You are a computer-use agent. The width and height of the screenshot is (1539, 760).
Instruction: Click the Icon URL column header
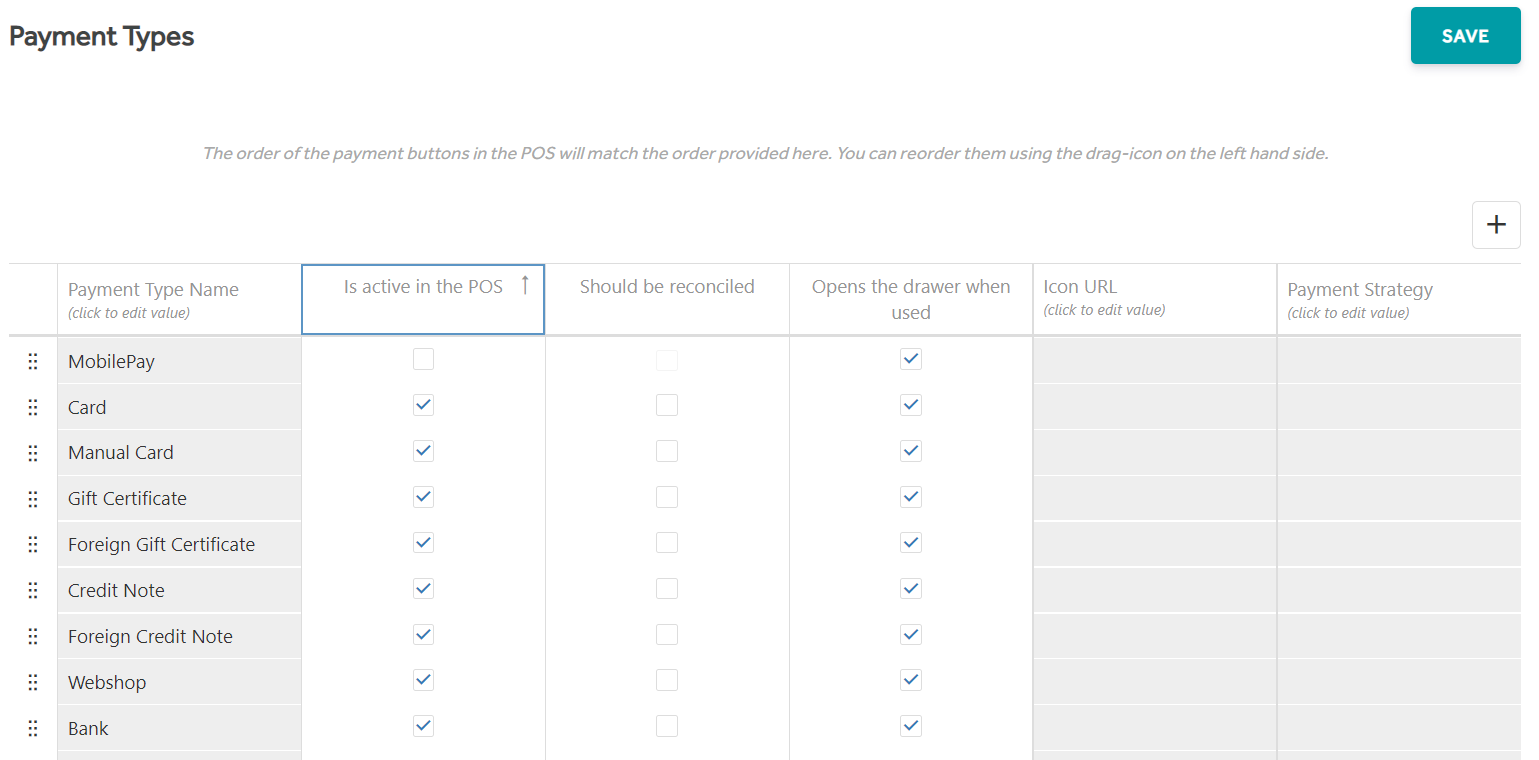(1155, 299)
